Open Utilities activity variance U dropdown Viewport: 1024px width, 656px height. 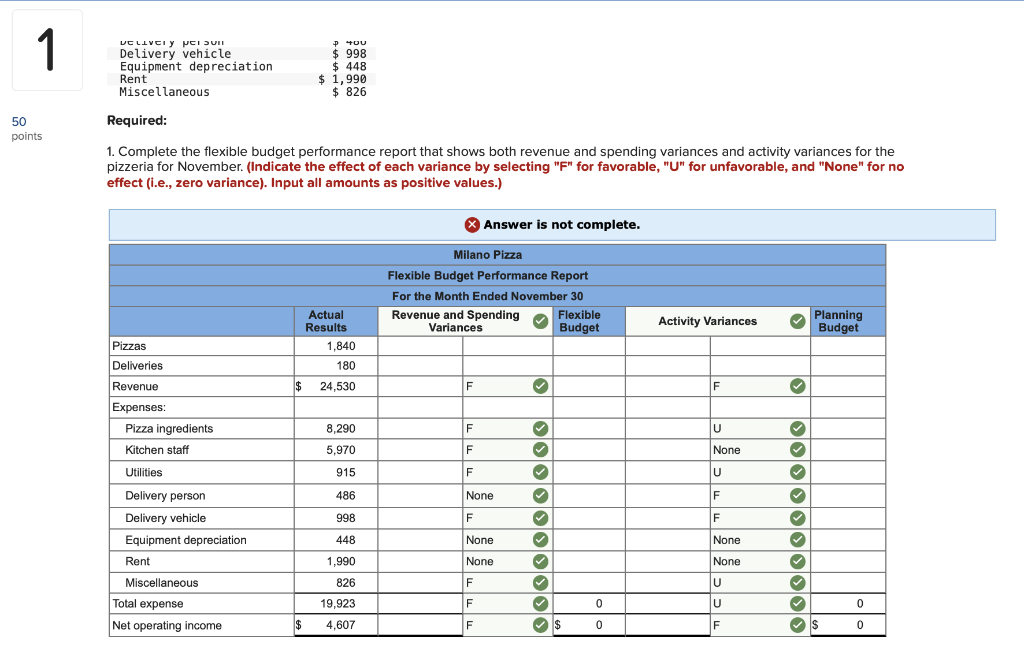pyautogui.click(x=760, y=472)
